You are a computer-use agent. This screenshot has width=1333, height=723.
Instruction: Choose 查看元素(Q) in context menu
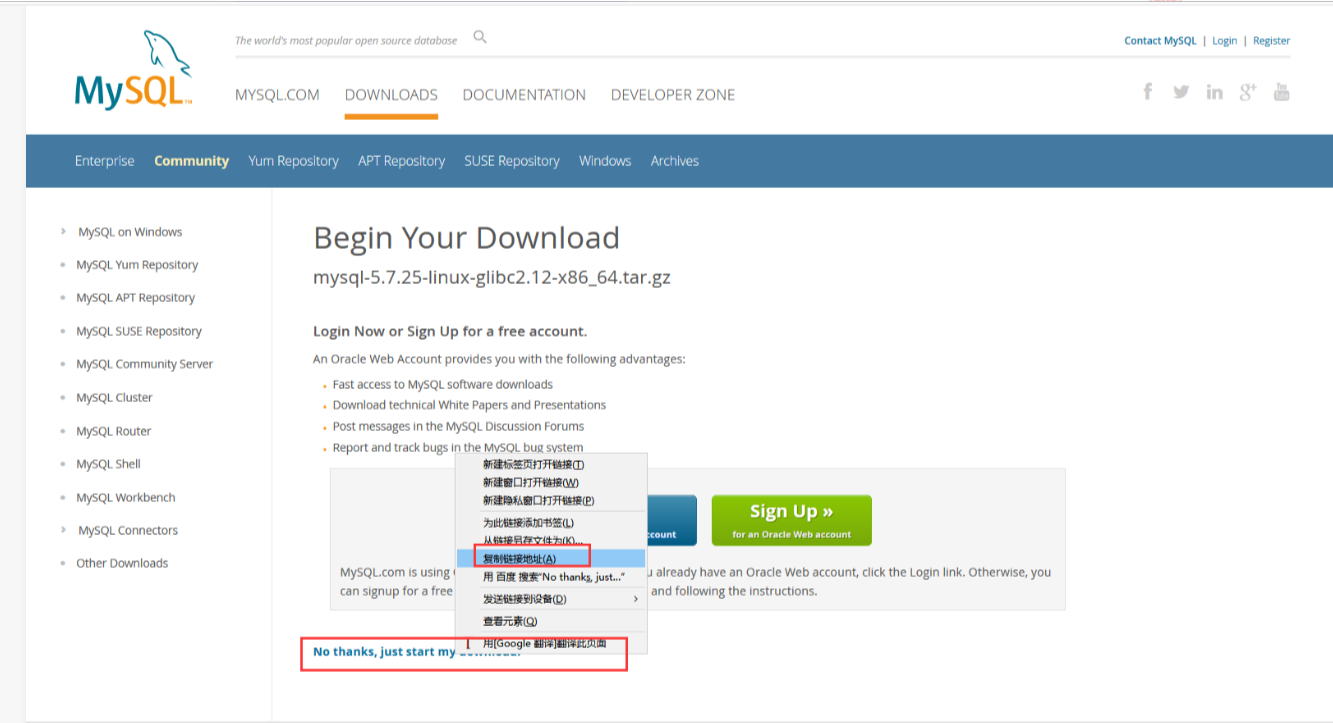pyautogui.click(x=551, y=621)
